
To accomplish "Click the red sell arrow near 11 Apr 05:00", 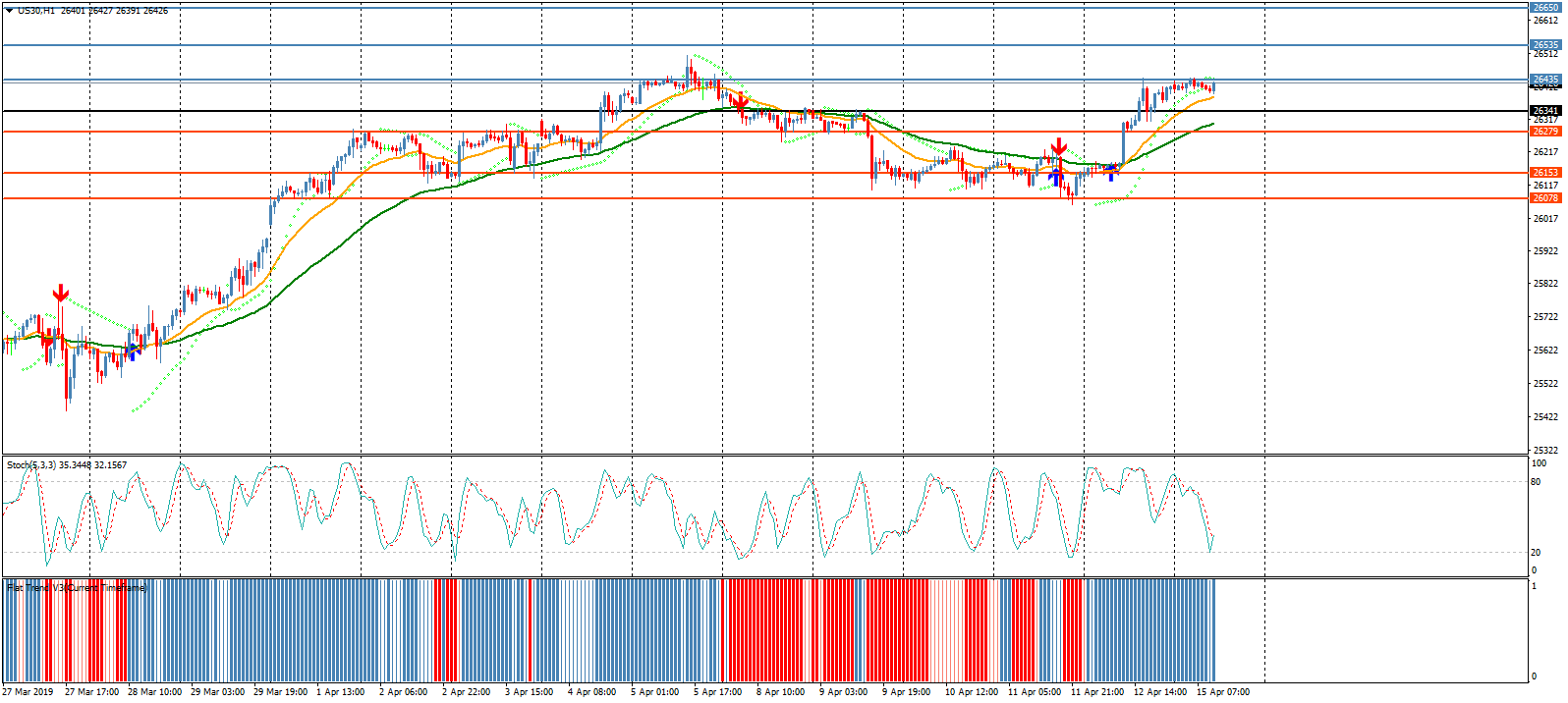I will tap(1058, 147).
